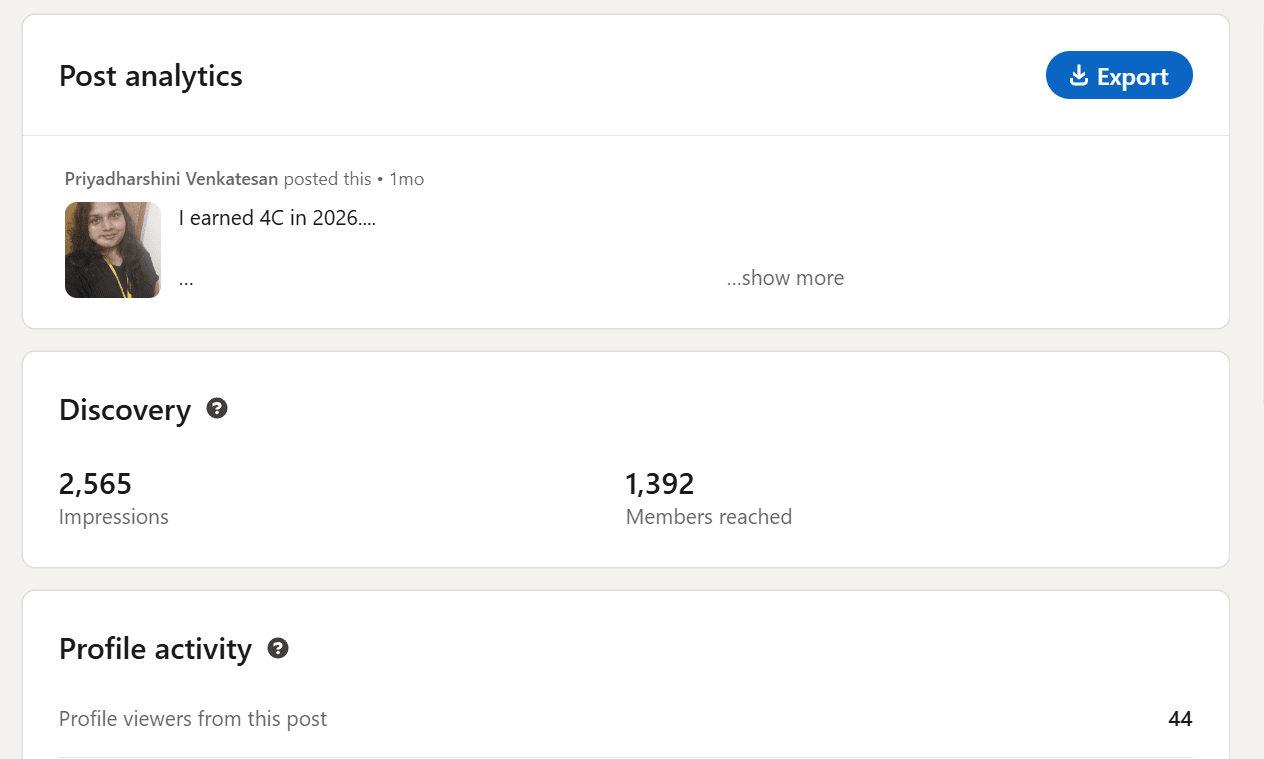
Task: Click the download arrow icon in Export
Action: pos(1078,76)
